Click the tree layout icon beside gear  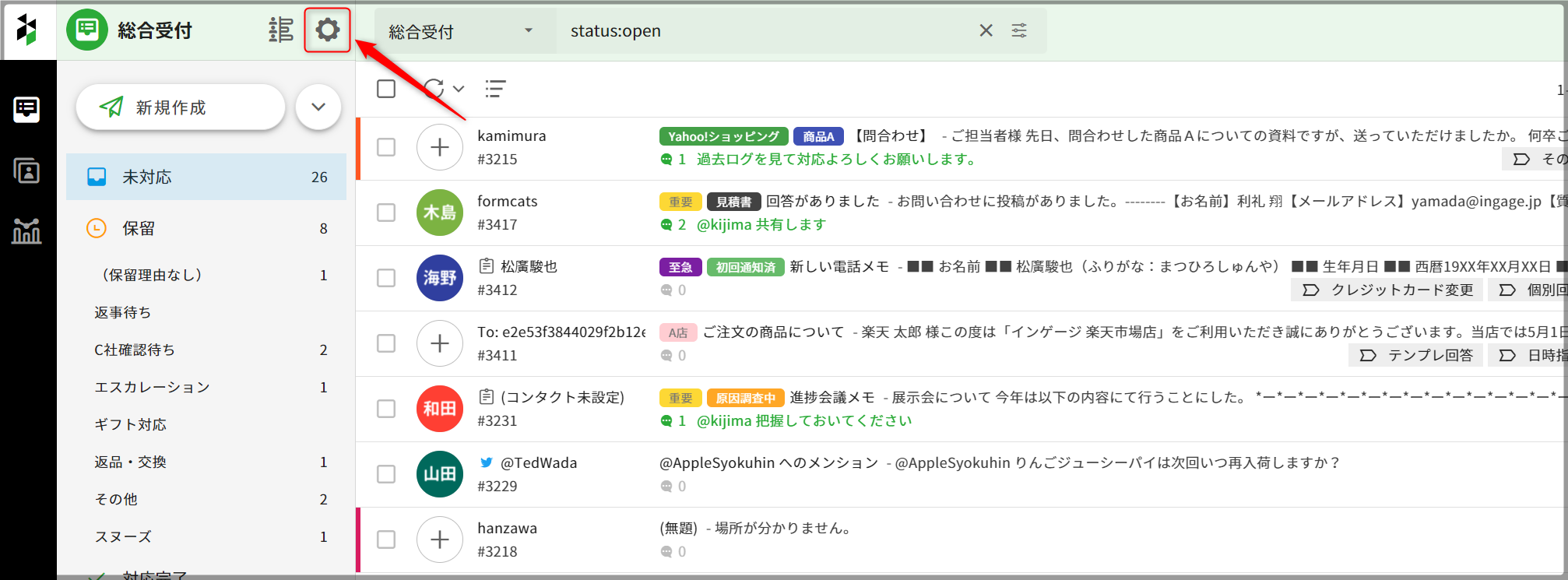pos(281,30)
